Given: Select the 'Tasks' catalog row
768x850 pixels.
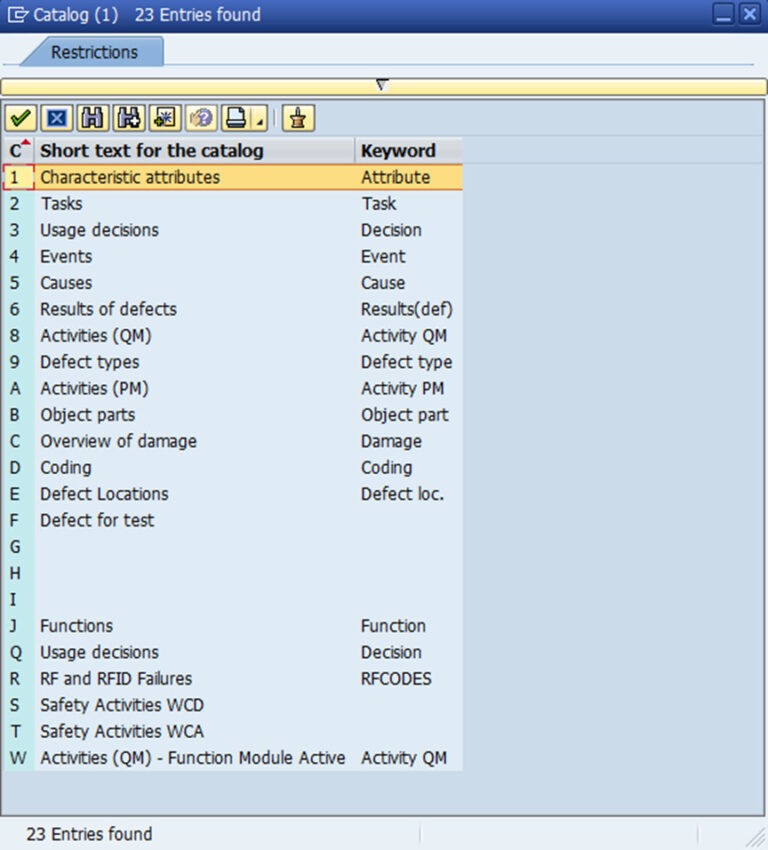Looking at the screenshot, I should pyautogui.click(x=233, y=204).
